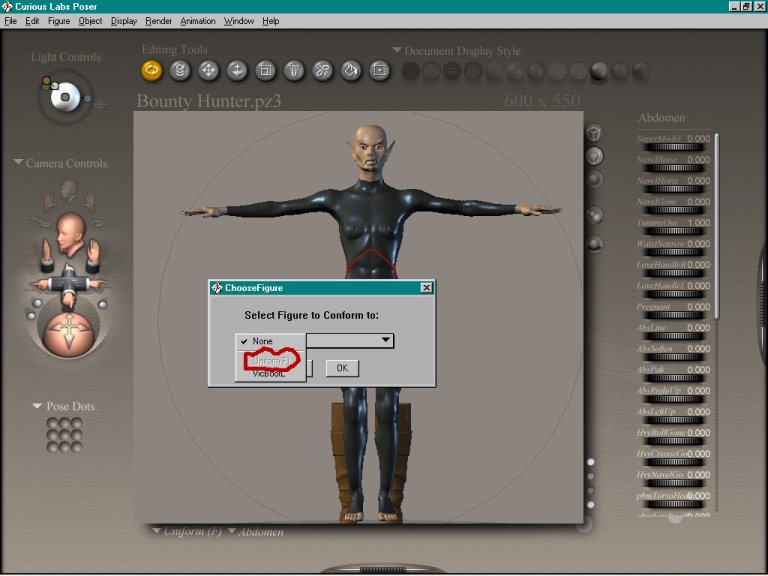The image size is (768, 576).
Task: Open the Render menu
Action: pyautogui.click(x=159, y=21)
